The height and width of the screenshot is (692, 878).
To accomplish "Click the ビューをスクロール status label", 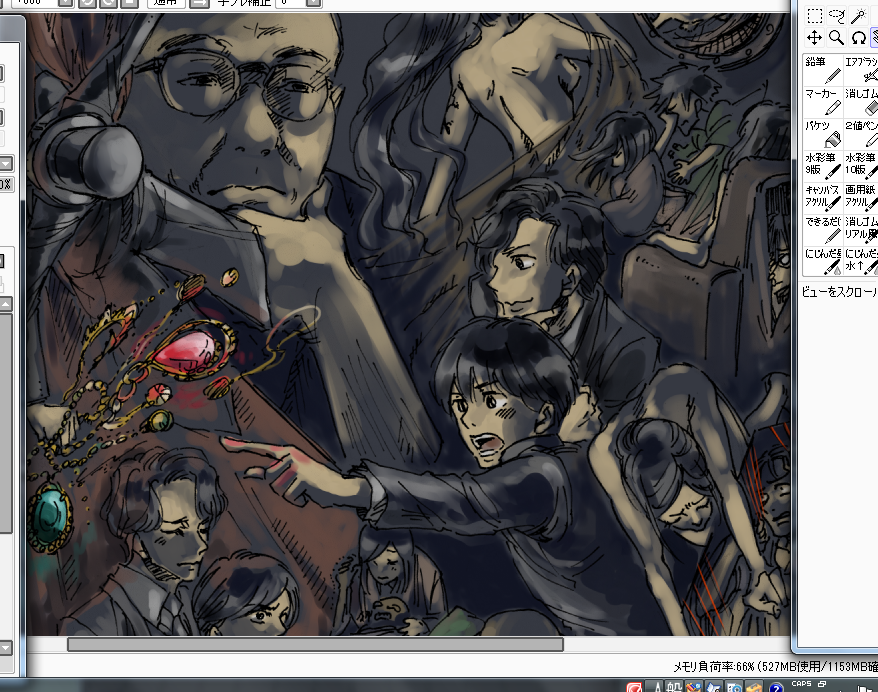I will [839, 292].
